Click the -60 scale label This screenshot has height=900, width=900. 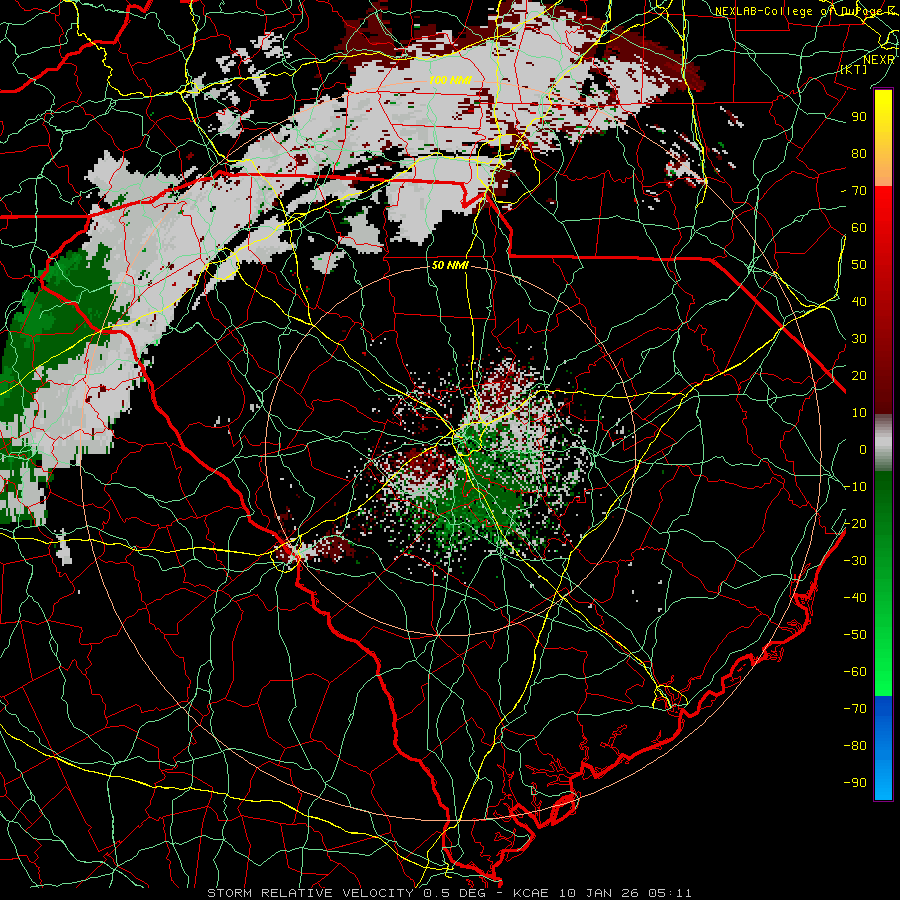click(855, 672)
